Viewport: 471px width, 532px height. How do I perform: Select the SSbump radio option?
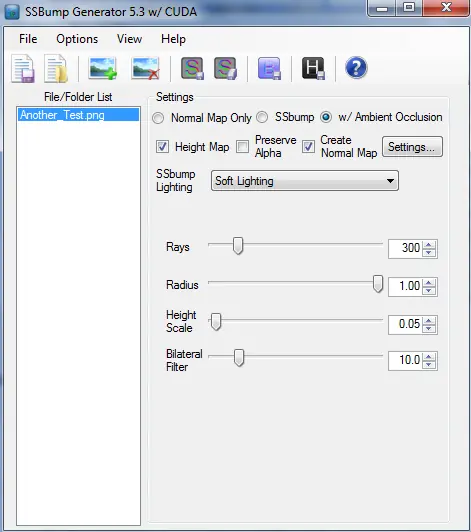(x=262, y=117)
